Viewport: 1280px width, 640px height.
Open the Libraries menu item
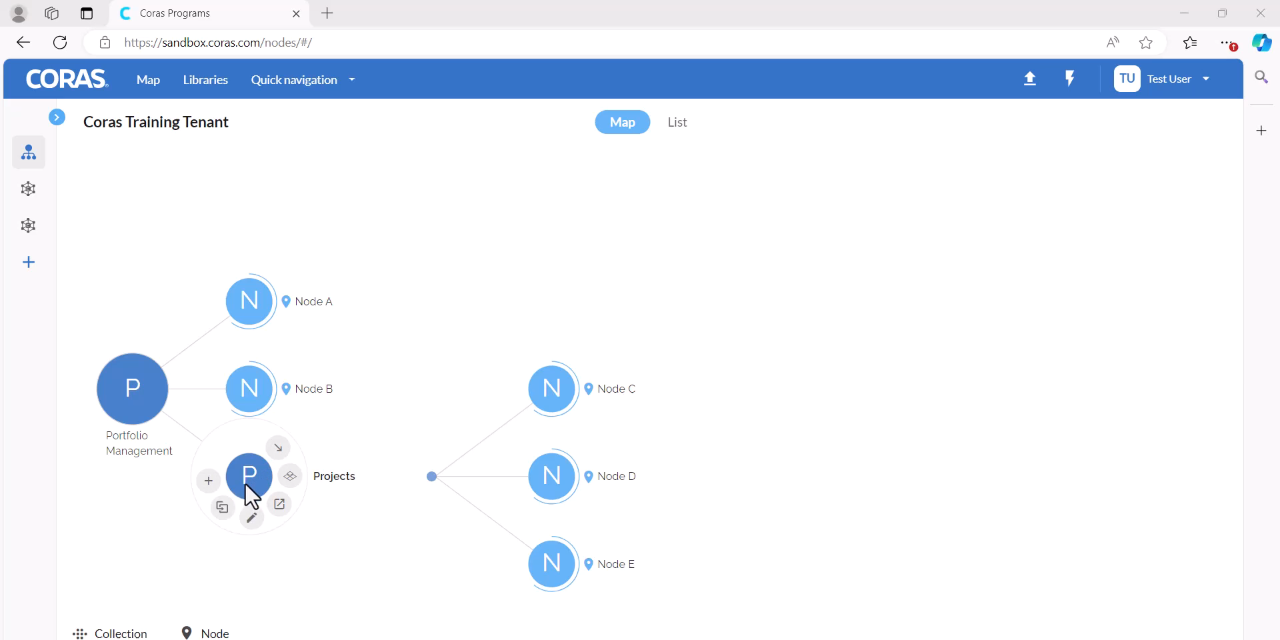(x=205, y=80)
